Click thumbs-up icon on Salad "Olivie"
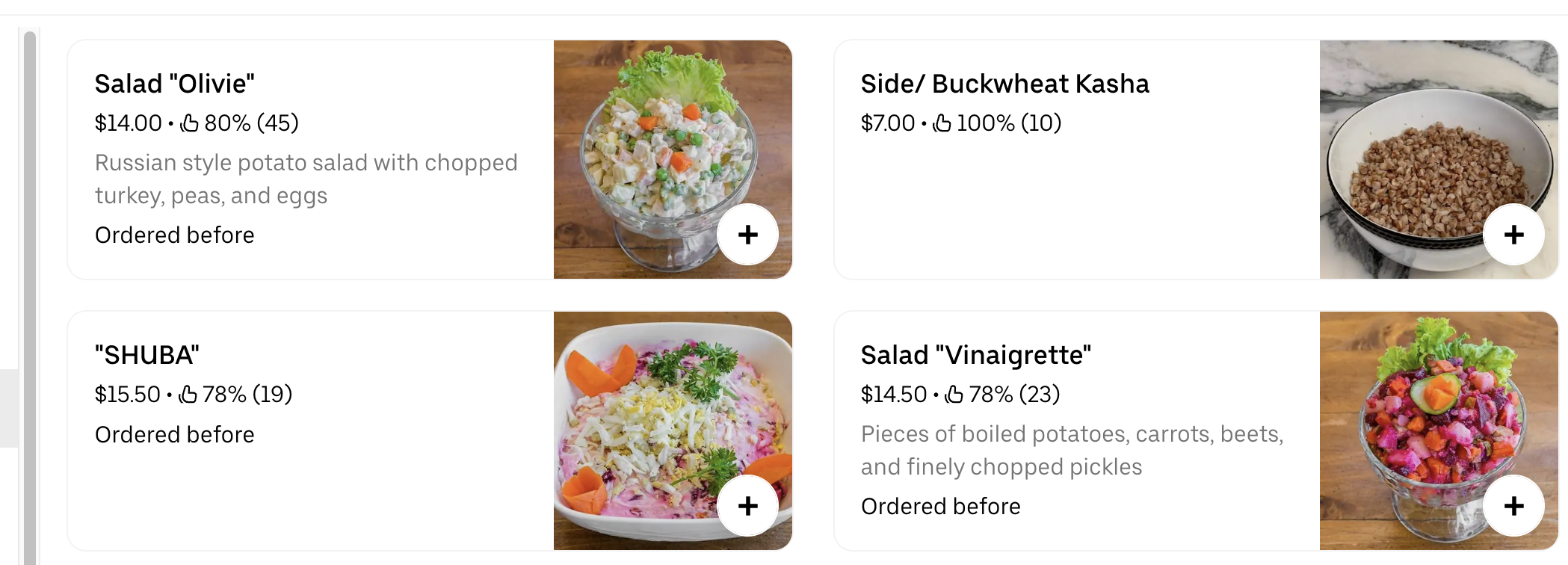The image size is (1568, 565). point(190,123)
